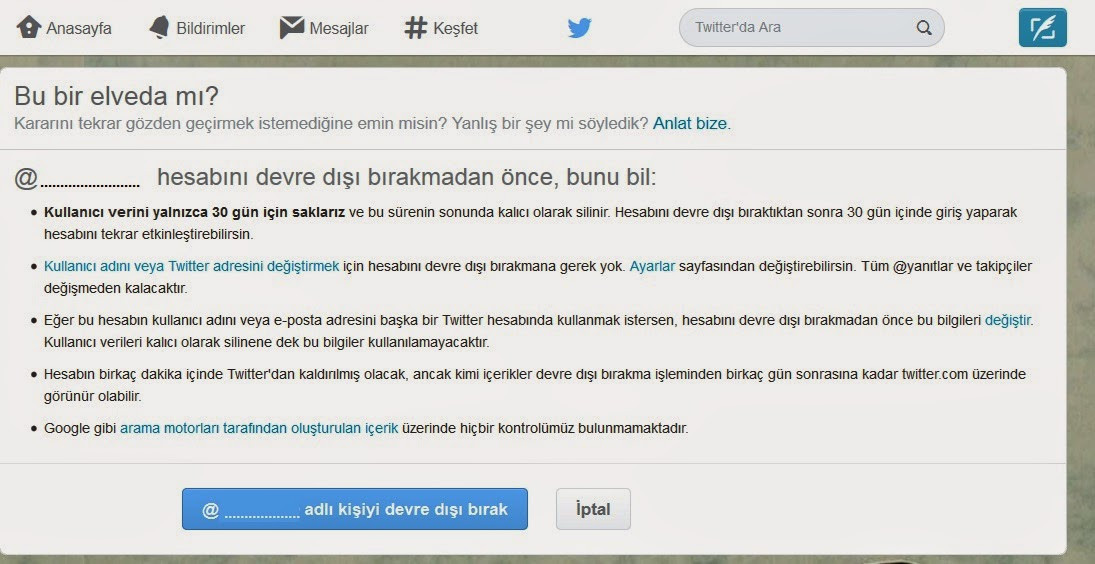Image resolution: width=1095 pixels, height=564 pixels.
Task: Click the text görünür olabilir
Action: (92, 396)
